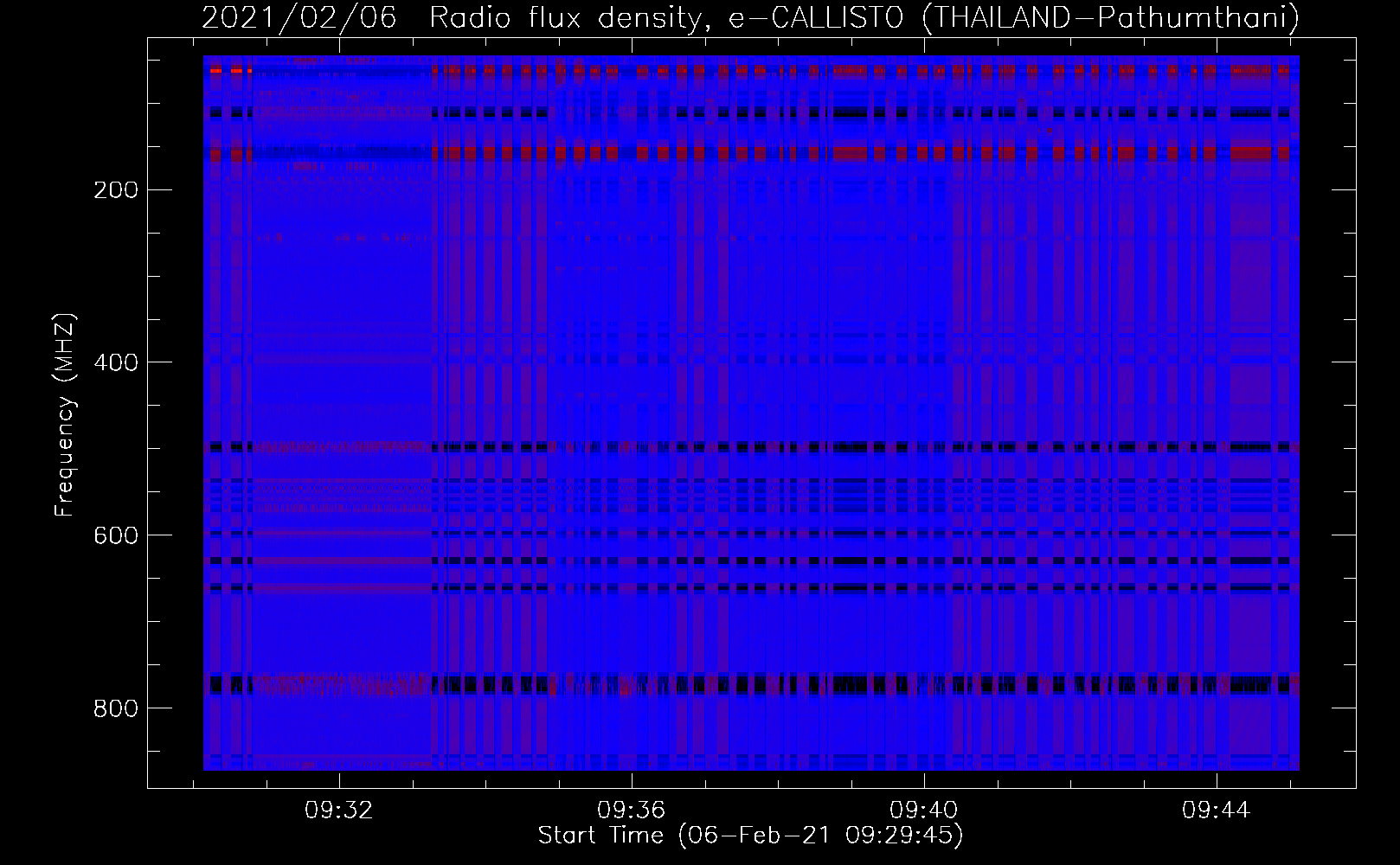Click the "Start Time (06-Feb-21 09:29:45)" label
The image size is (1400, 865).
coord(750,836)
